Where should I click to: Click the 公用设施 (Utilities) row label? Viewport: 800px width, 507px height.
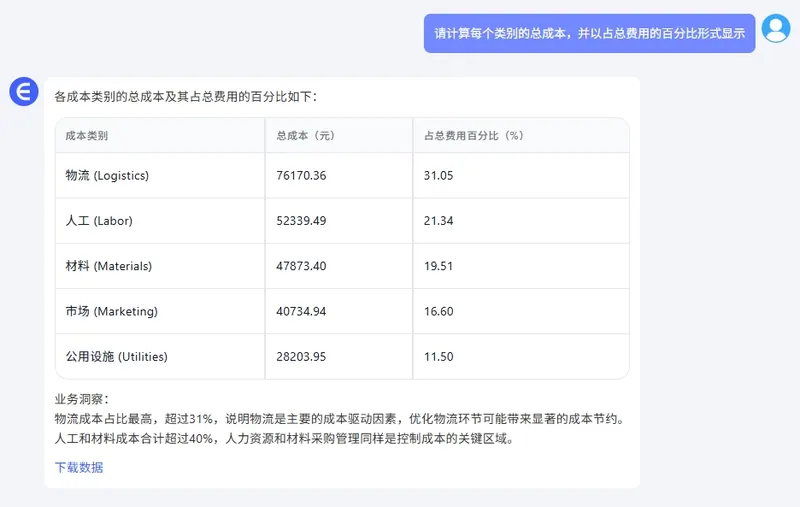pos(116,356)
